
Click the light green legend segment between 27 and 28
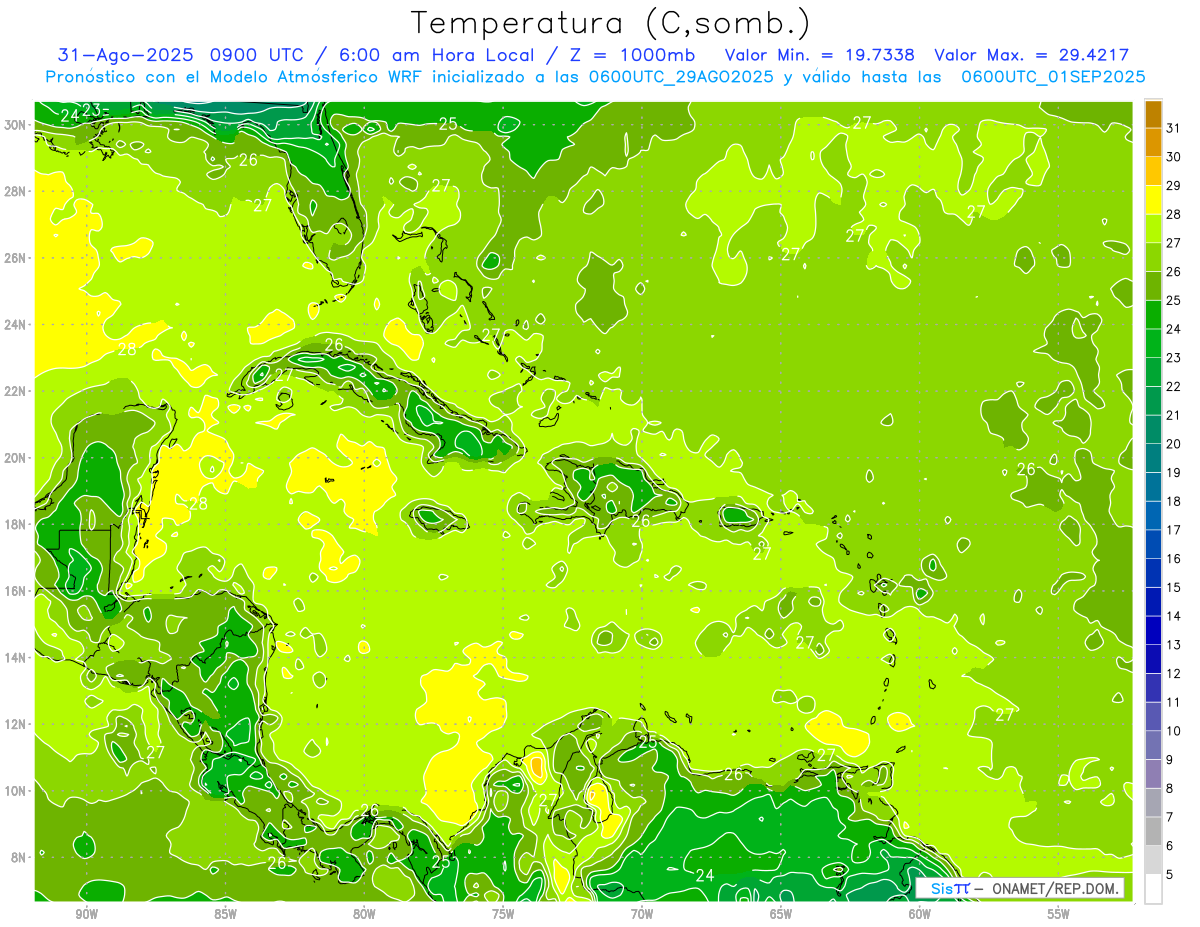[x=1153, y=229]
